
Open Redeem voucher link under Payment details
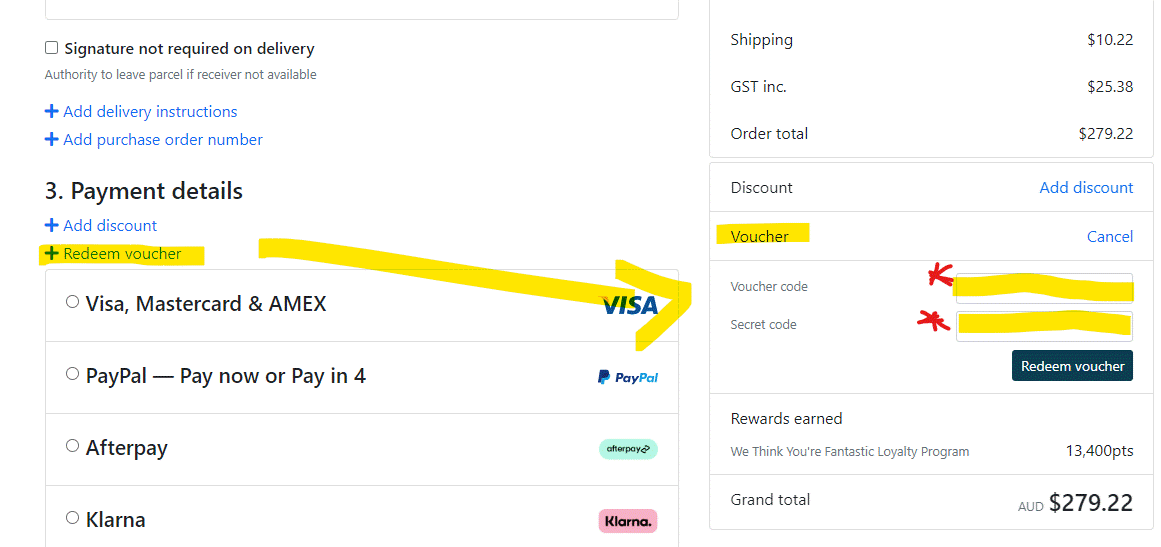[122, 254]
